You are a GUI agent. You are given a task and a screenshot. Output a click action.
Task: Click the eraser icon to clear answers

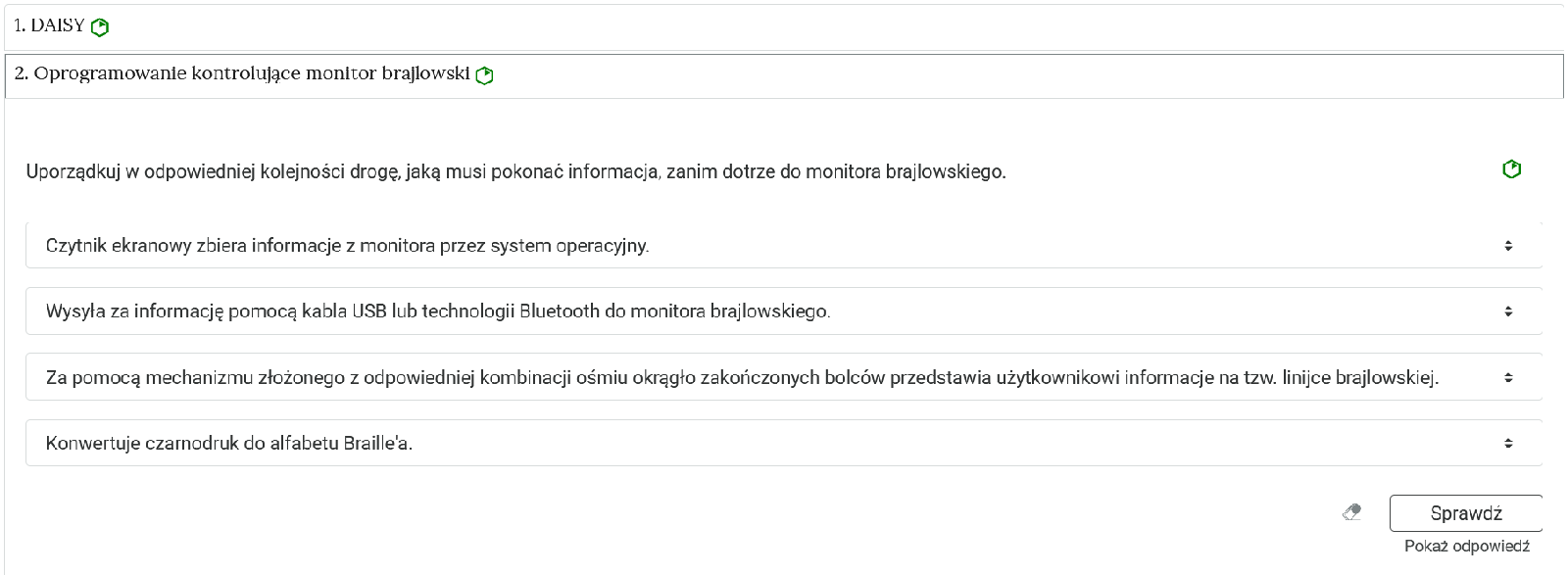tap(1351, 510)
